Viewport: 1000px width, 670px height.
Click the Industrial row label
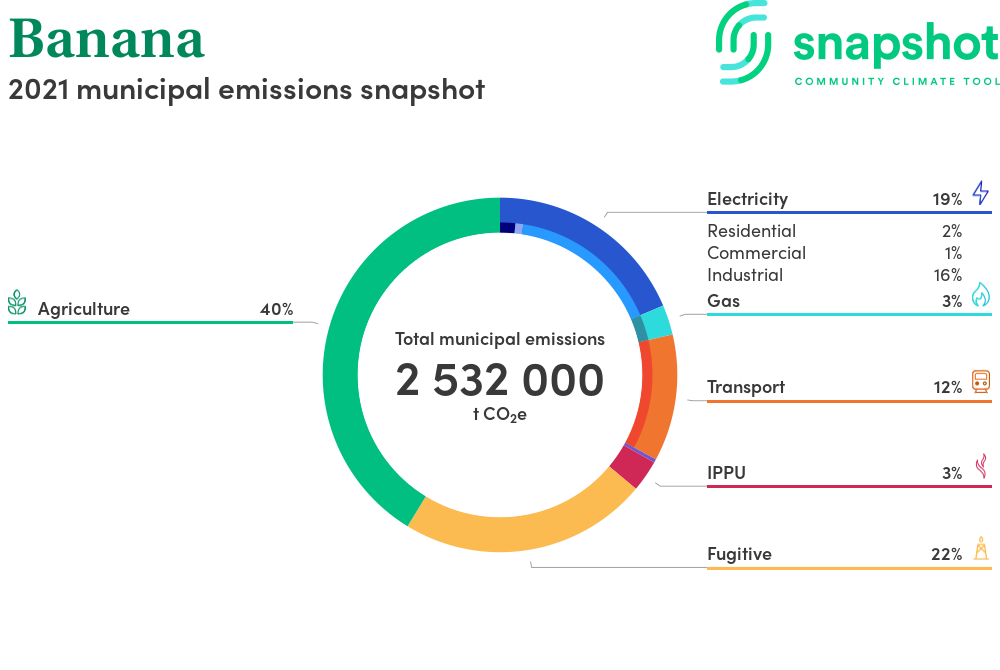coord(745,275)
